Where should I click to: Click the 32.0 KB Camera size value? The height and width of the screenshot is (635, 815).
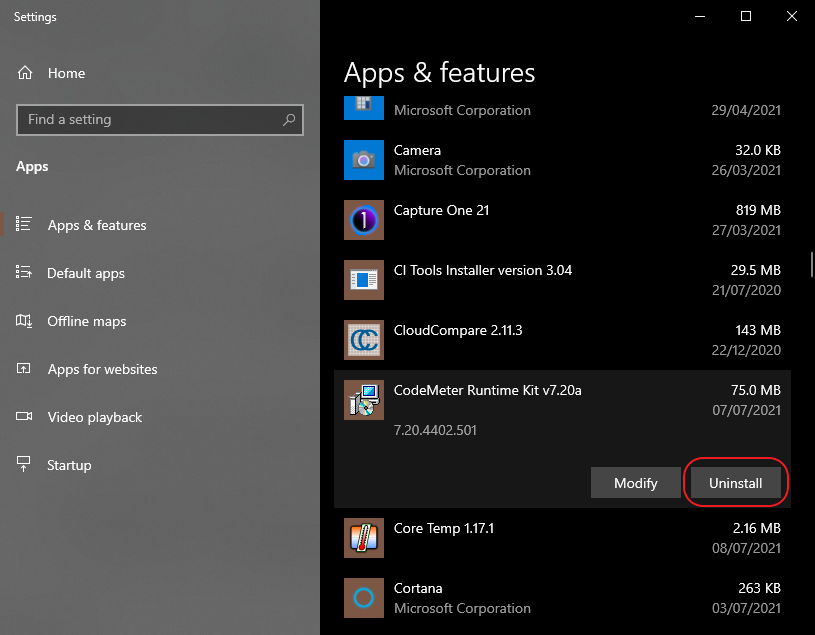pos(758,150)
